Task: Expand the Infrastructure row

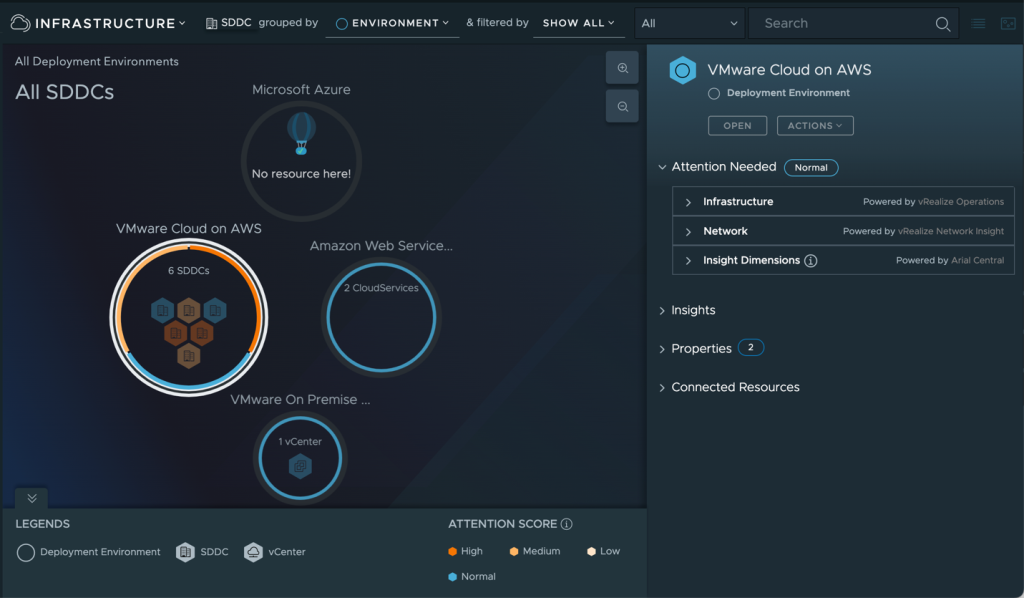Action: click(x=688, y=202)
